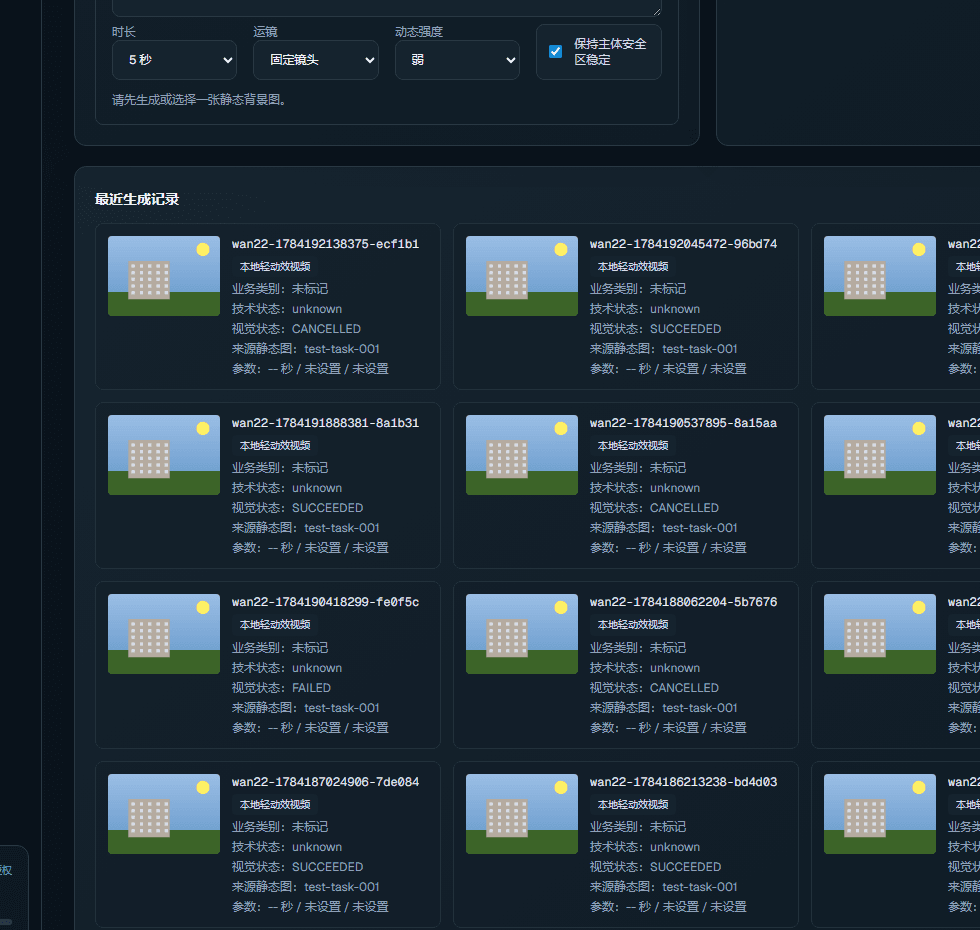Click 本地轻动效视频 tag on record 96bd74
Viewport: 980px width, 930px height.
point(633,266)
